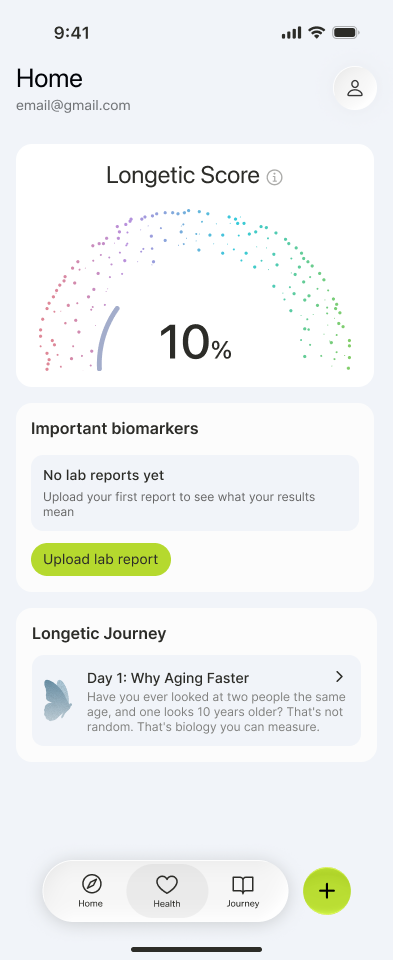Tap the Longetic Score info icon
This screenshot has height=960, width=393.
click(x=275, y=178)
